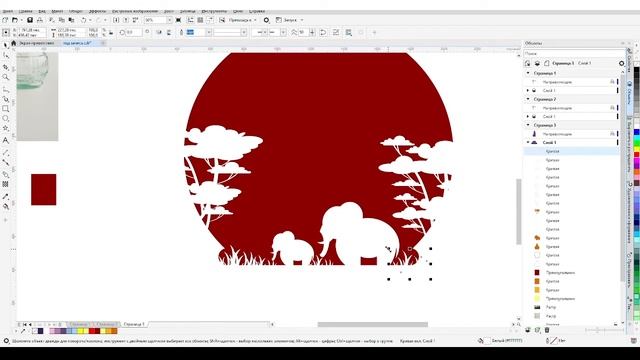
Task: Select the highlighted Кривая row
Action: [571, 151]
